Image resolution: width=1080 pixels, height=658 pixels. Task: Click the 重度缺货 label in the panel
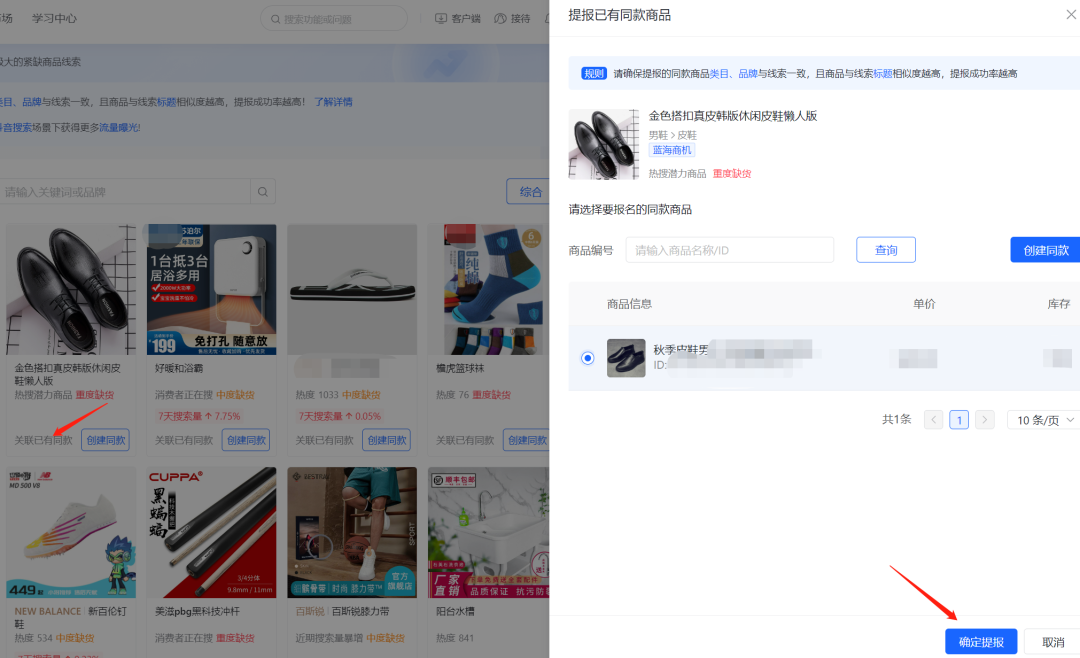click(x=731, y=174)
